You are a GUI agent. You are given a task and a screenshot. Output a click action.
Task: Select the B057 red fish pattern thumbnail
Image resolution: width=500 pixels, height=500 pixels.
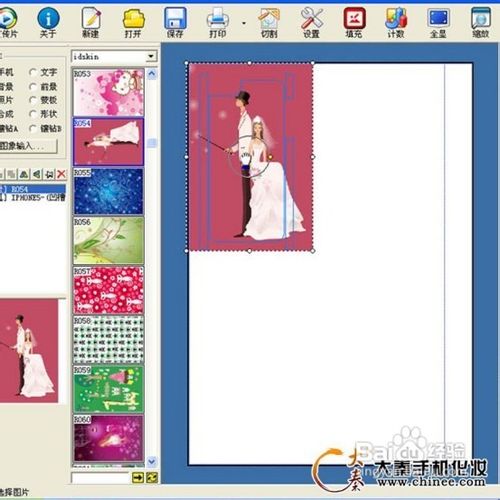click(x=109, y=290)
